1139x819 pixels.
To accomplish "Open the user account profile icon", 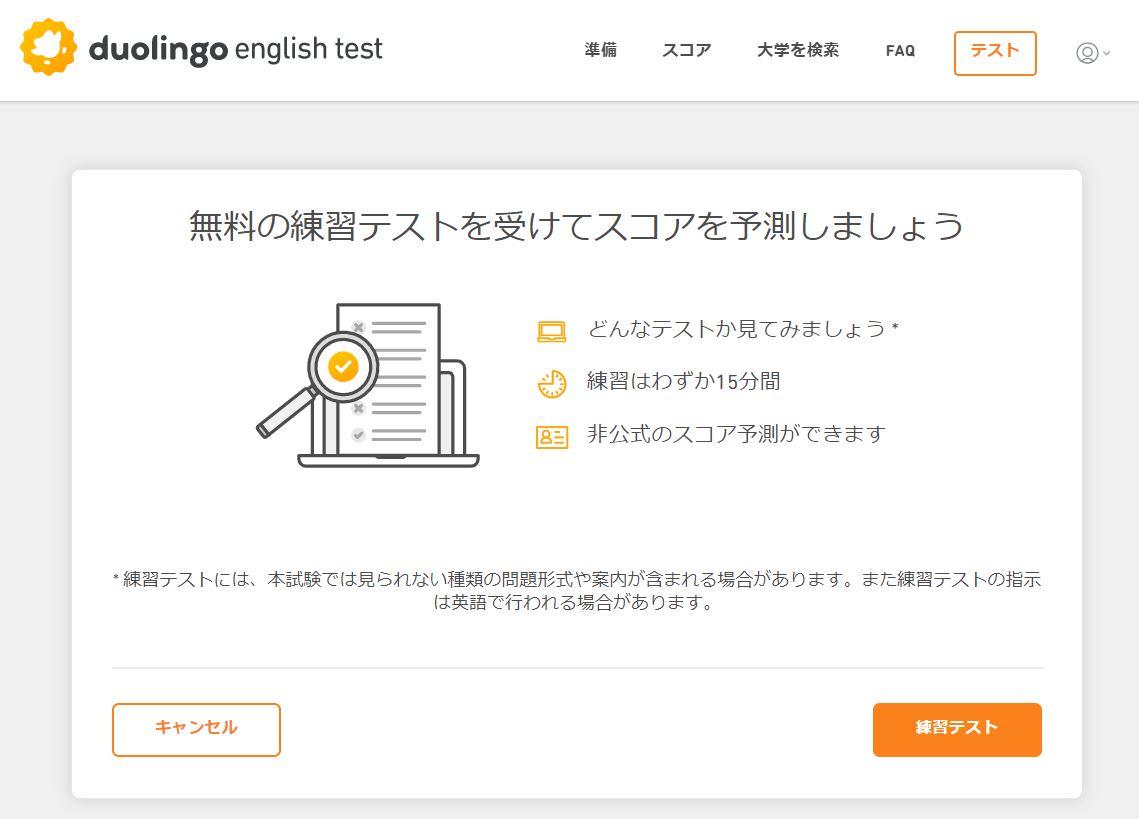I will [x=1087, y=55].
